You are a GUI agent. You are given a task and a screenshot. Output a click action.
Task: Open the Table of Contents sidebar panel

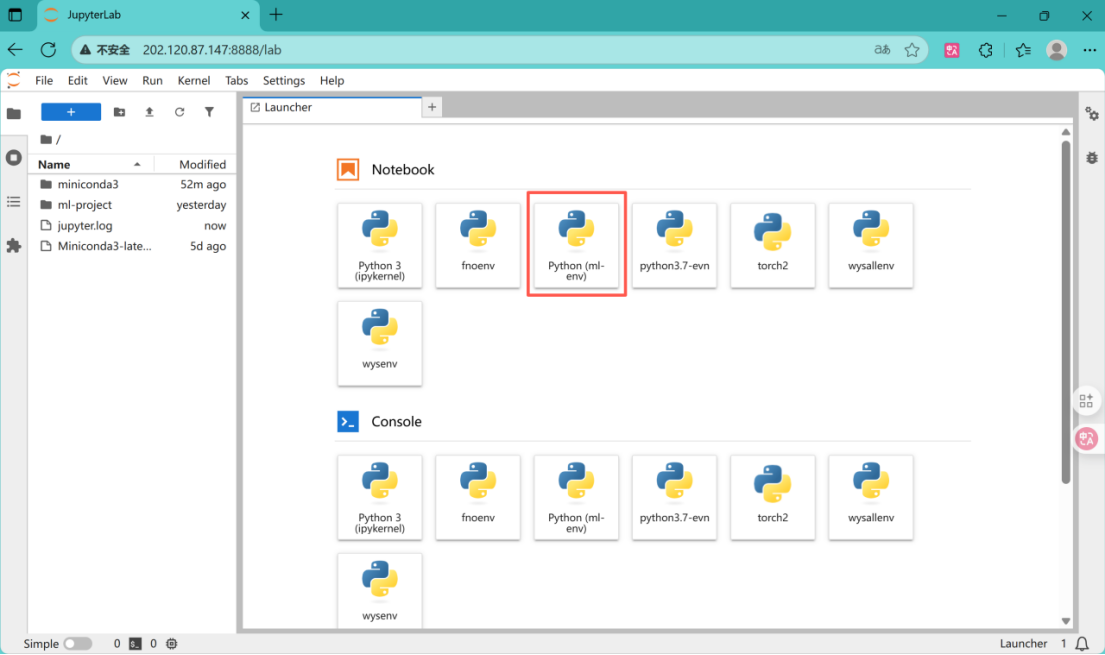13,202
